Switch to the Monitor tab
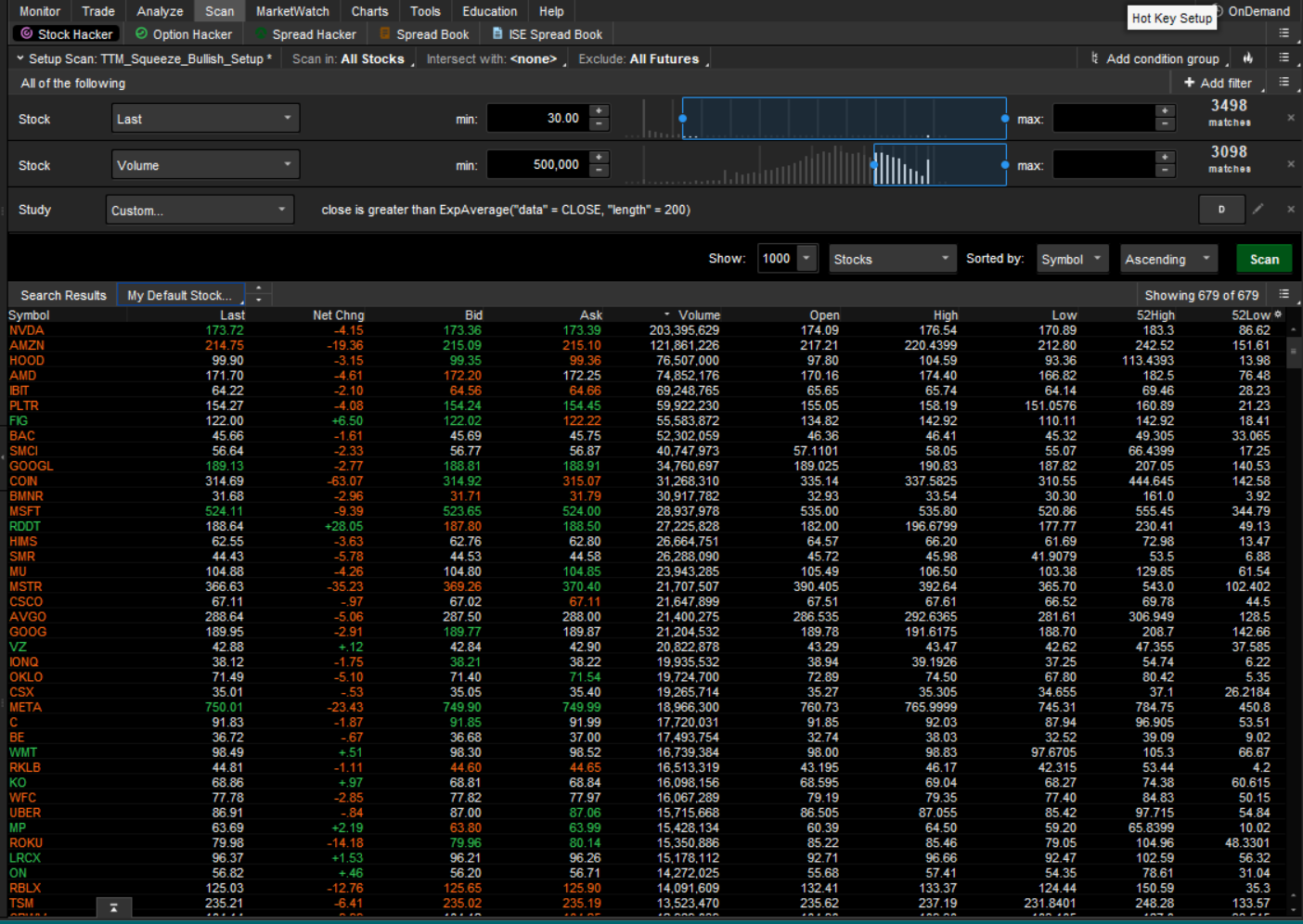This screenshot has width=1303, height=924. tap(40, 11)
